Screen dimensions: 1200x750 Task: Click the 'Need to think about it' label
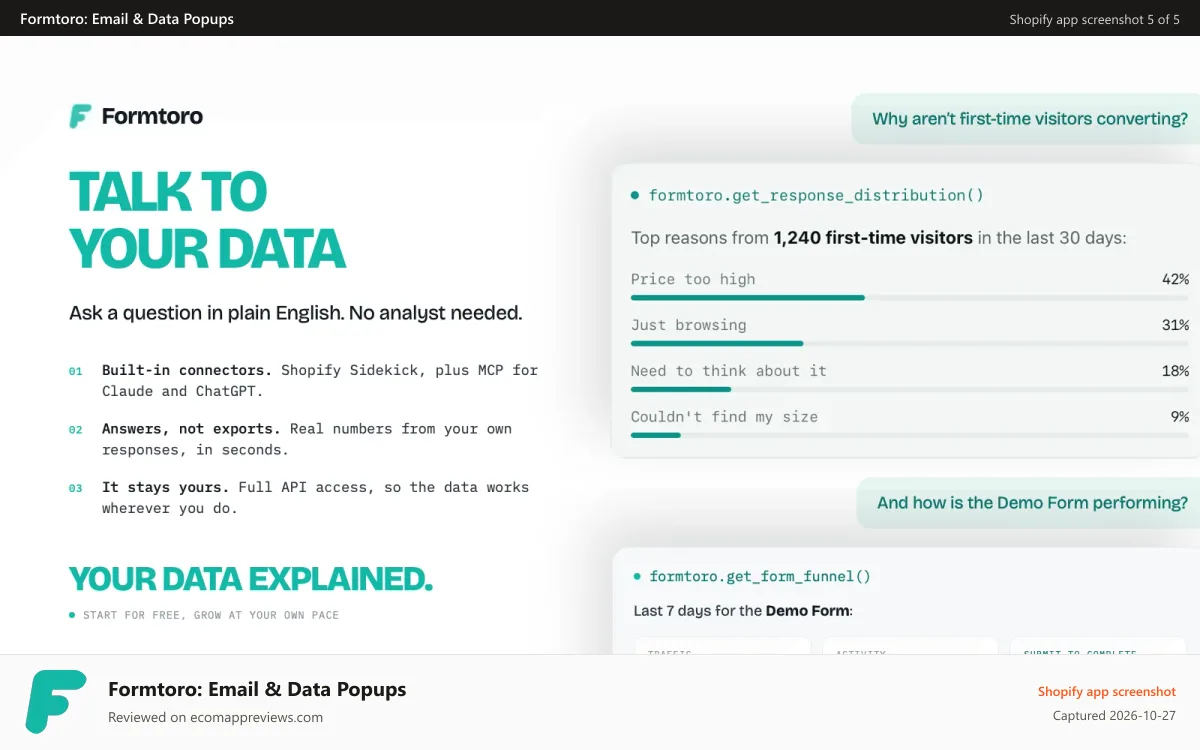(729, 371)
